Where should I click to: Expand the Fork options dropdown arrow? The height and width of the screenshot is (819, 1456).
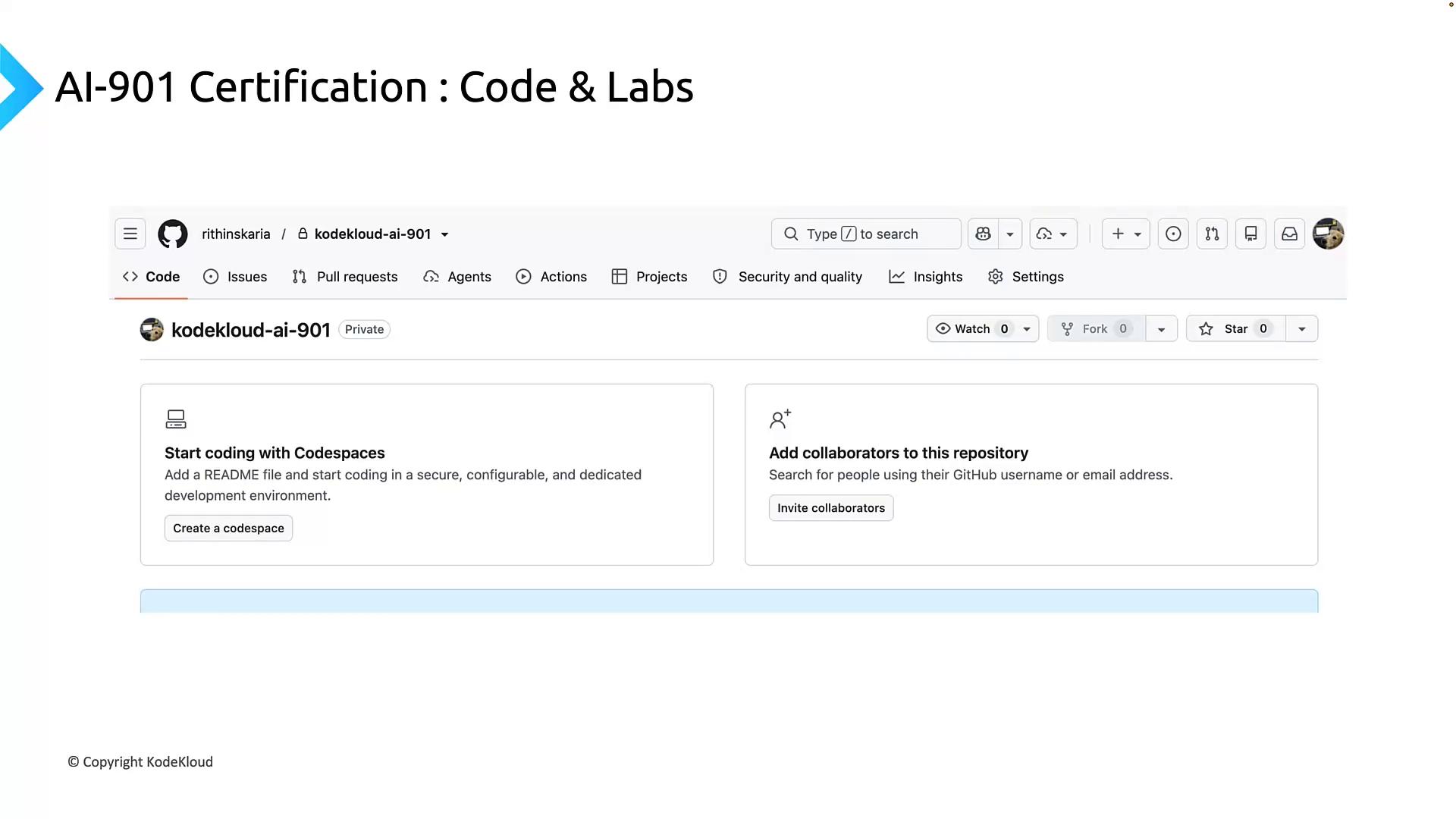[1162, 328]
